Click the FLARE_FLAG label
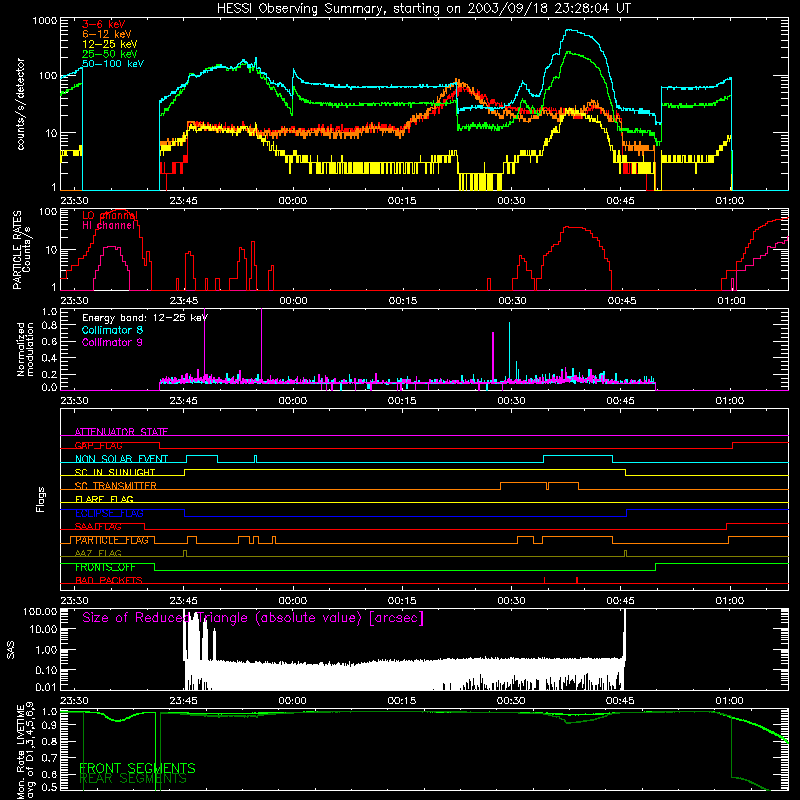 click(104, 499)
